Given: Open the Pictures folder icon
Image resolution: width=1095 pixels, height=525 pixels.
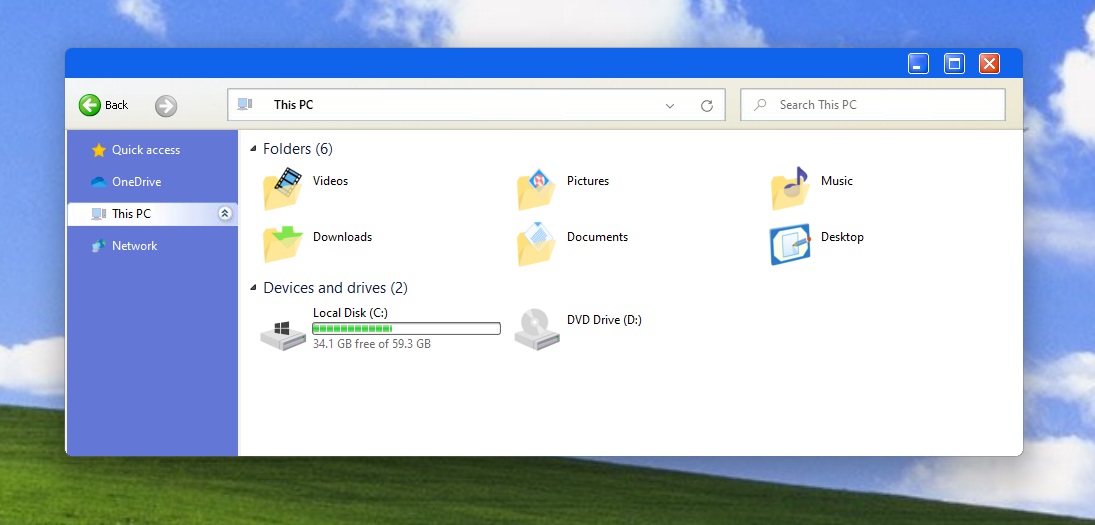Looking at the screenshot, I should 537,188.
